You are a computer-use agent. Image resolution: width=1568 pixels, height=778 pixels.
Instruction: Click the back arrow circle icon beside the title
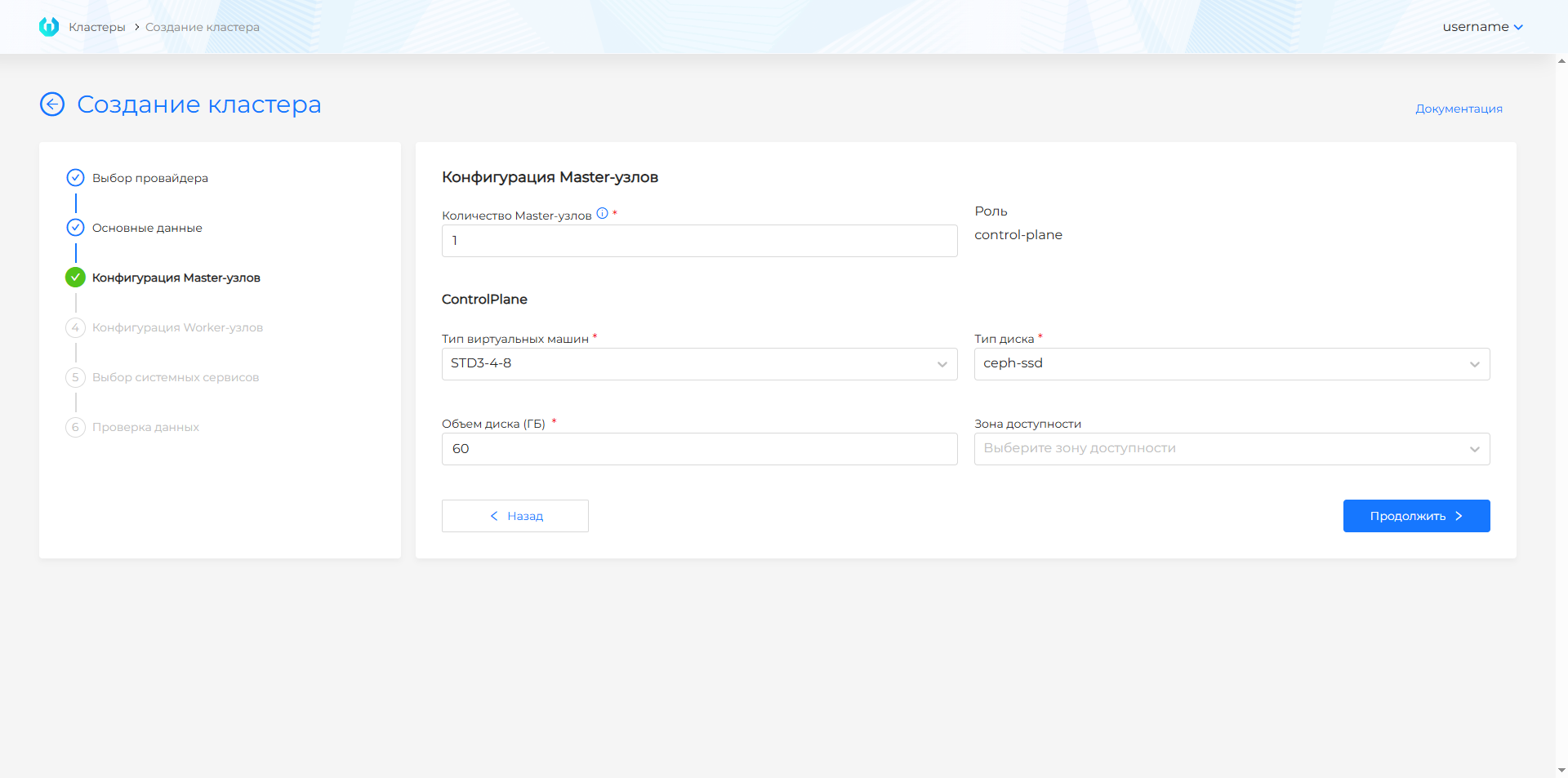(52, 104)
